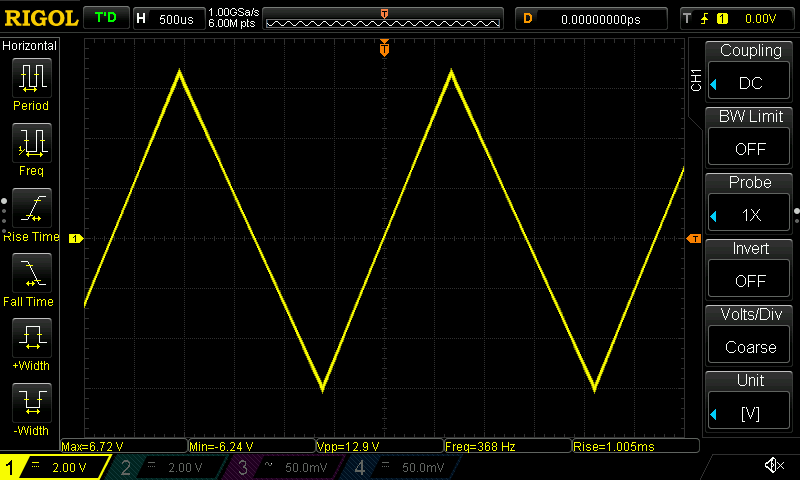This screenshot has width=800, height=480.
Task: Click the trigger source channel 1 badge
Action: (722, 19)
